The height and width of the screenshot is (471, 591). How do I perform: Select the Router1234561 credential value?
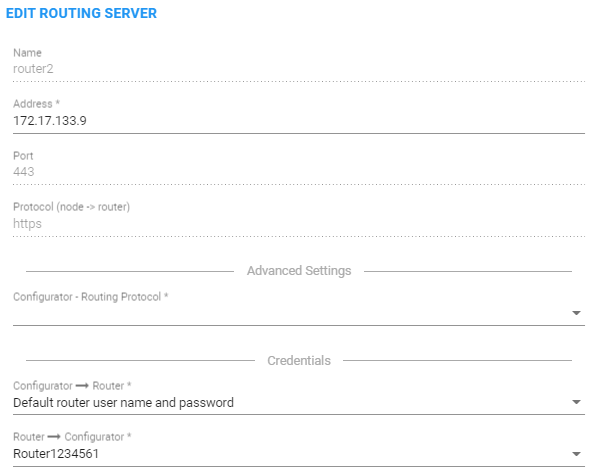tap(56, 454)
